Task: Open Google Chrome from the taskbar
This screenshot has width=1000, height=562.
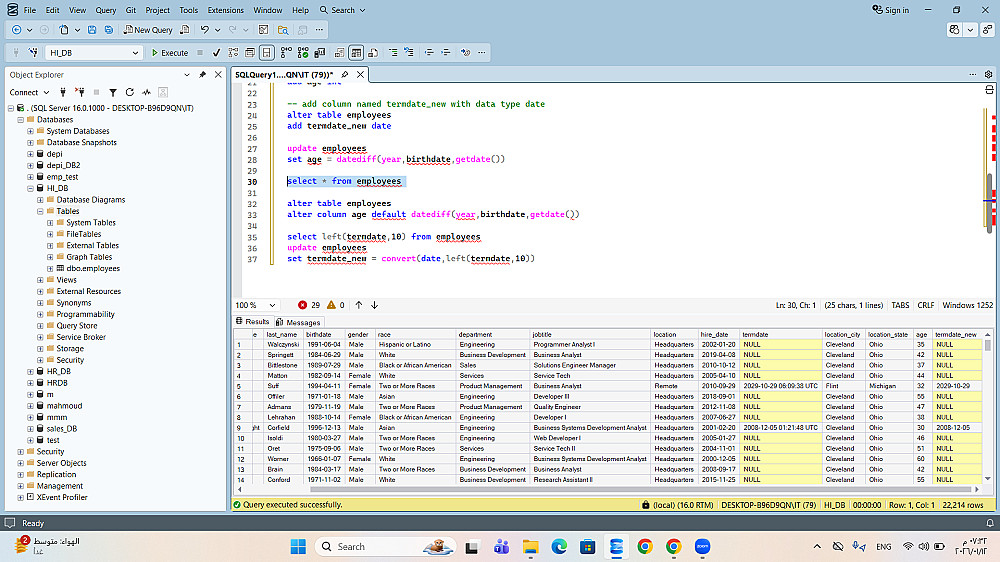Action: [x=645, y=546]
